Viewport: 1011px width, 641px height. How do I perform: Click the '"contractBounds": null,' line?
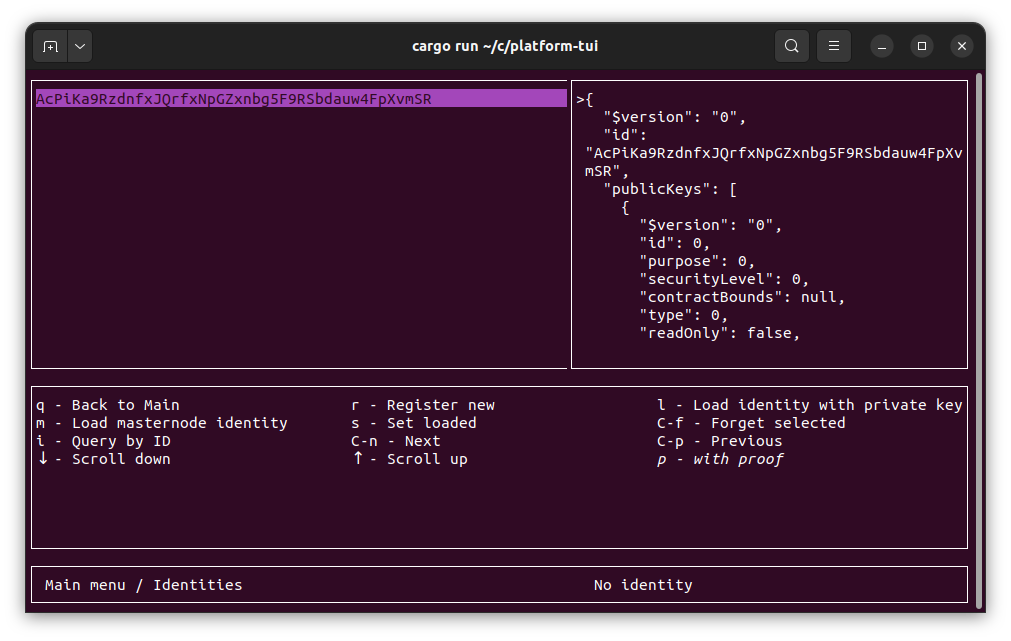coord(742,297)
